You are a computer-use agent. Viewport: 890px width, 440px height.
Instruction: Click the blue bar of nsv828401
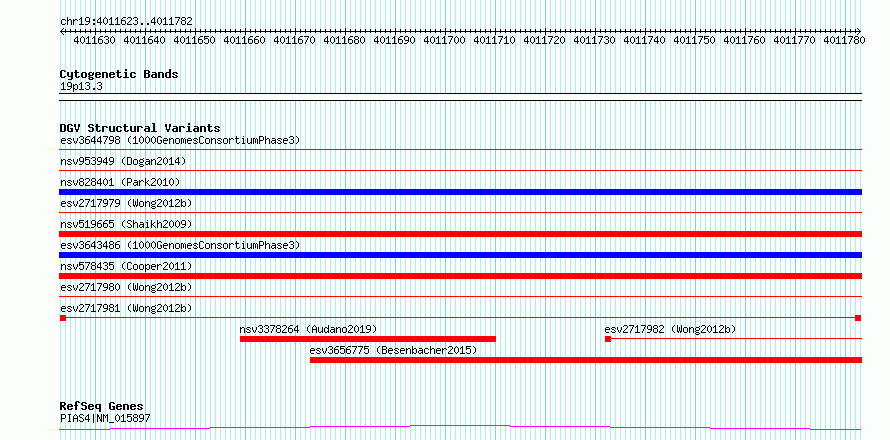pos(461,192)
